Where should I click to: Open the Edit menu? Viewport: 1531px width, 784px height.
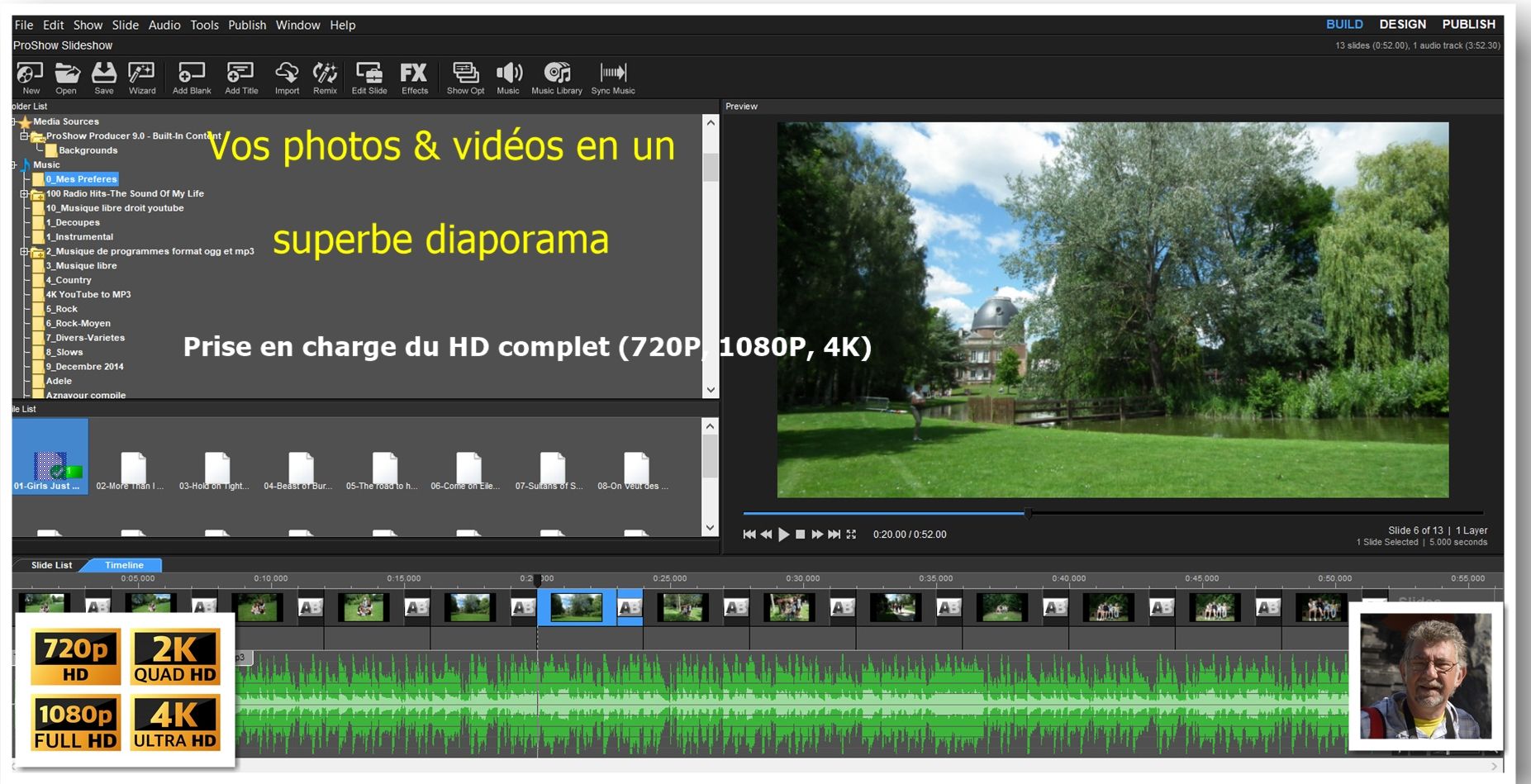[54, 25]
